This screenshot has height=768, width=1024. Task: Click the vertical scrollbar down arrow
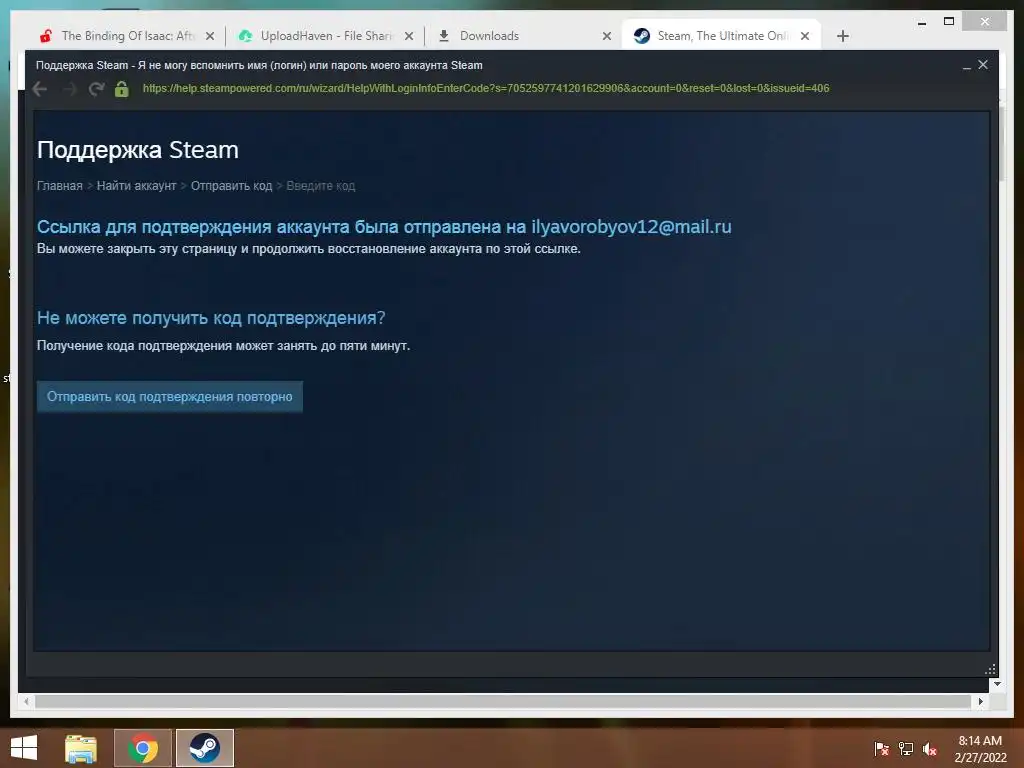point(997,684)
